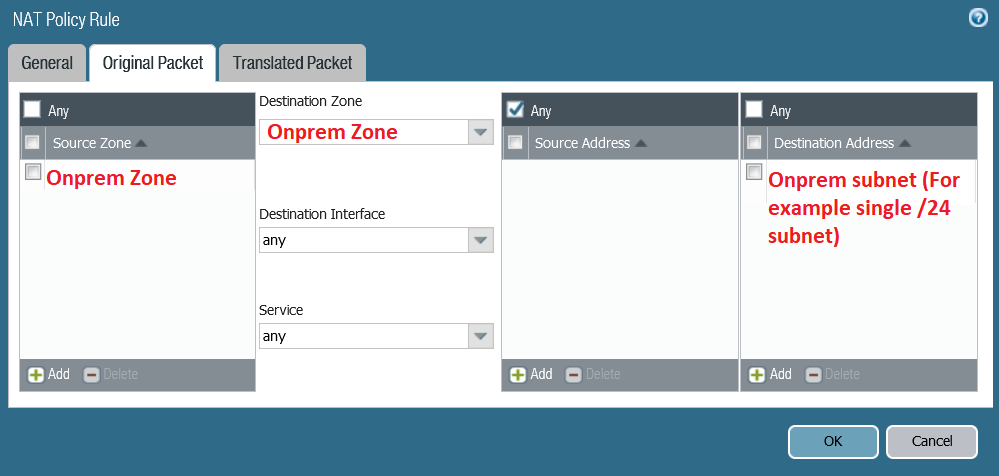Click the help question mark icon
The image size is (999, 476).
click(978, 18)
